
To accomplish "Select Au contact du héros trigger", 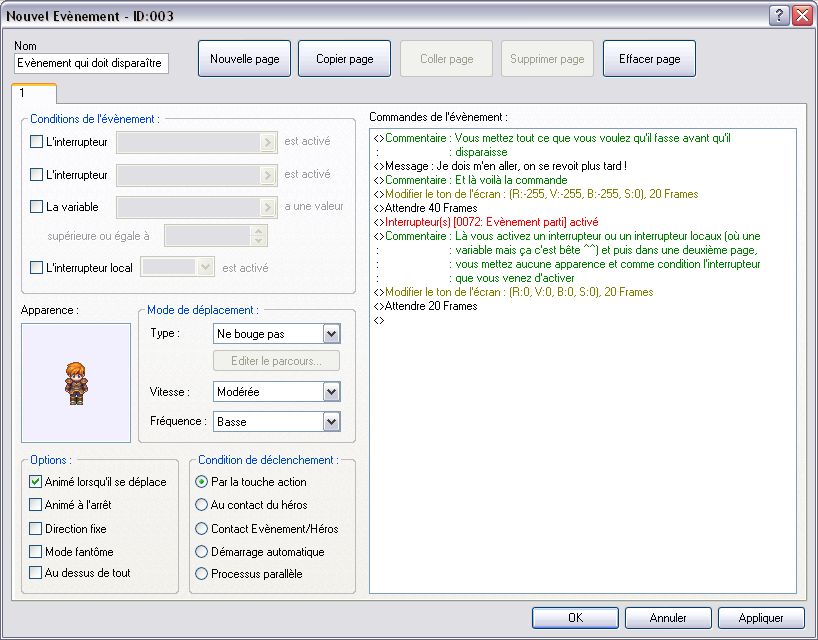I will 201,504.
